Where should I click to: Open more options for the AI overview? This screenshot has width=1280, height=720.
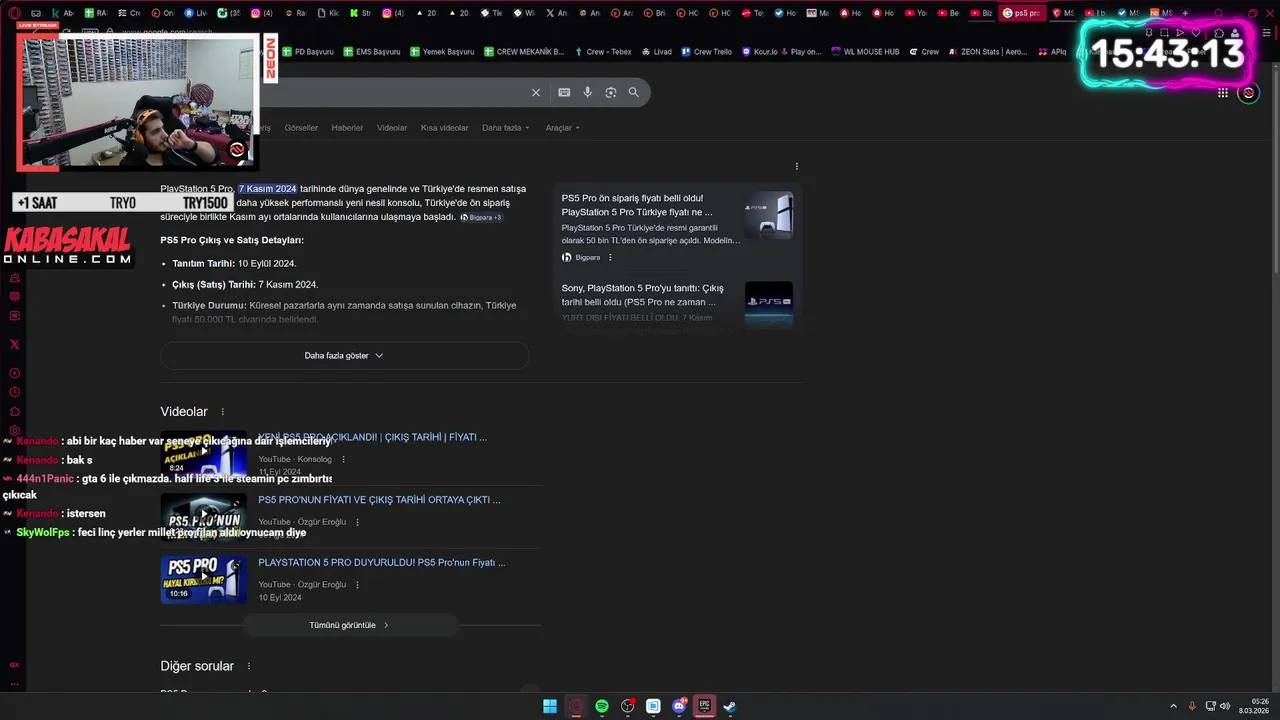click(x=797, y=166)
